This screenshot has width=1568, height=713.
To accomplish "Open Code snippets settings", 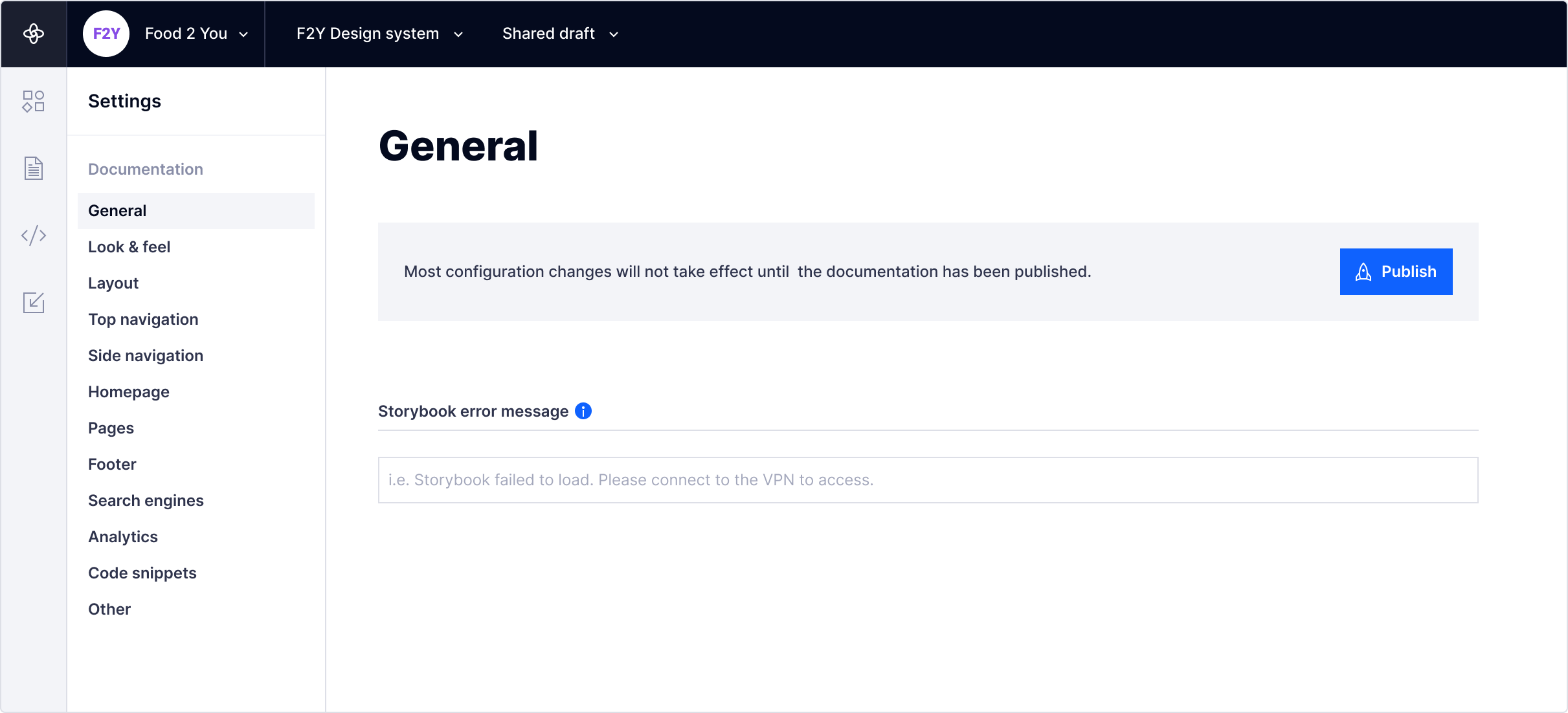I will pyautogui.click(x=142, y=573).
